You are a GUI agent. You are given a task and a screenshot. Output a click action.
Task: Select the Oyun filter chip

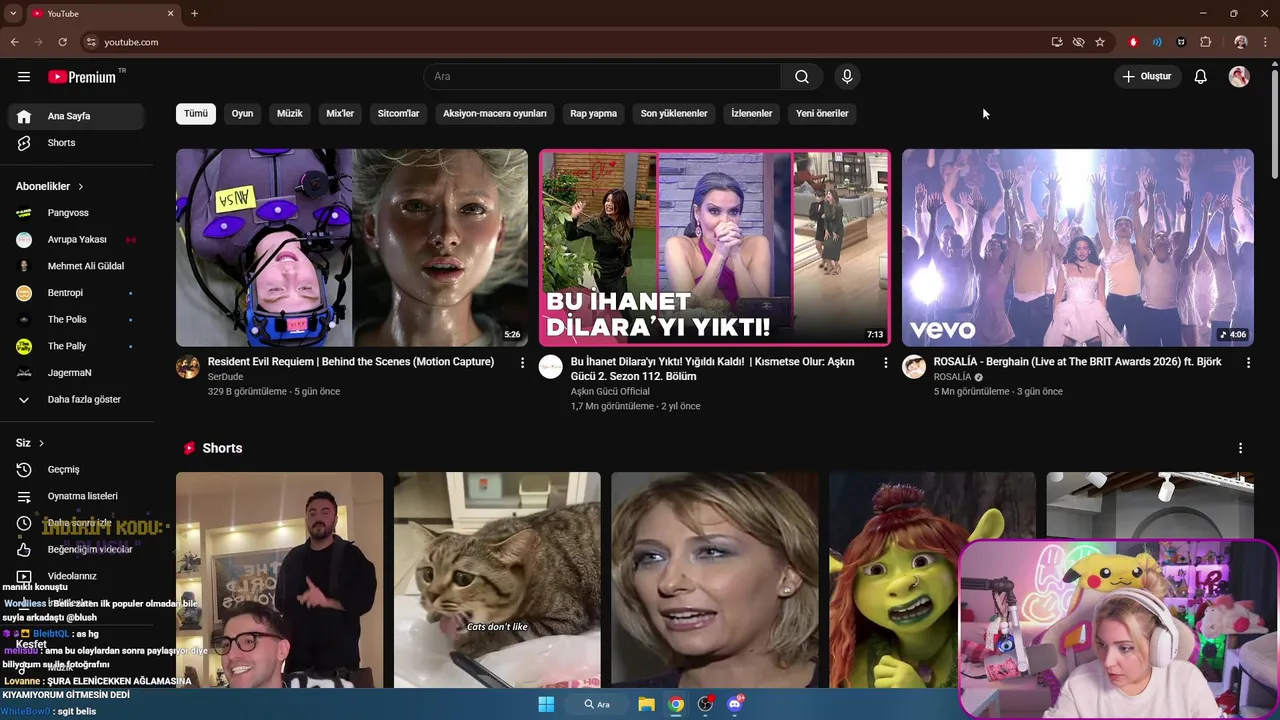(x=242, y=114)
